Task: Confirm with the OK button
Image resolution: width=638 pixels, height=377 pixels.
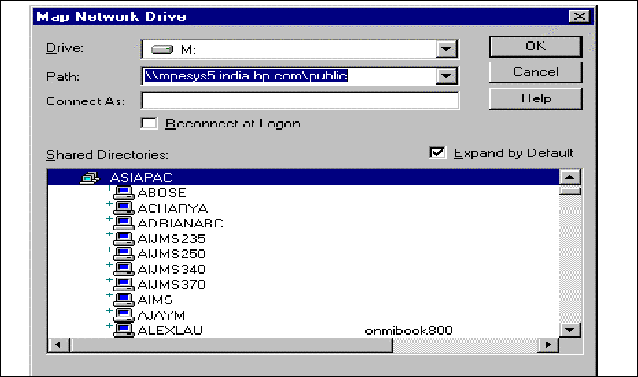Action: pyautogui.click(x=535, y=46)
